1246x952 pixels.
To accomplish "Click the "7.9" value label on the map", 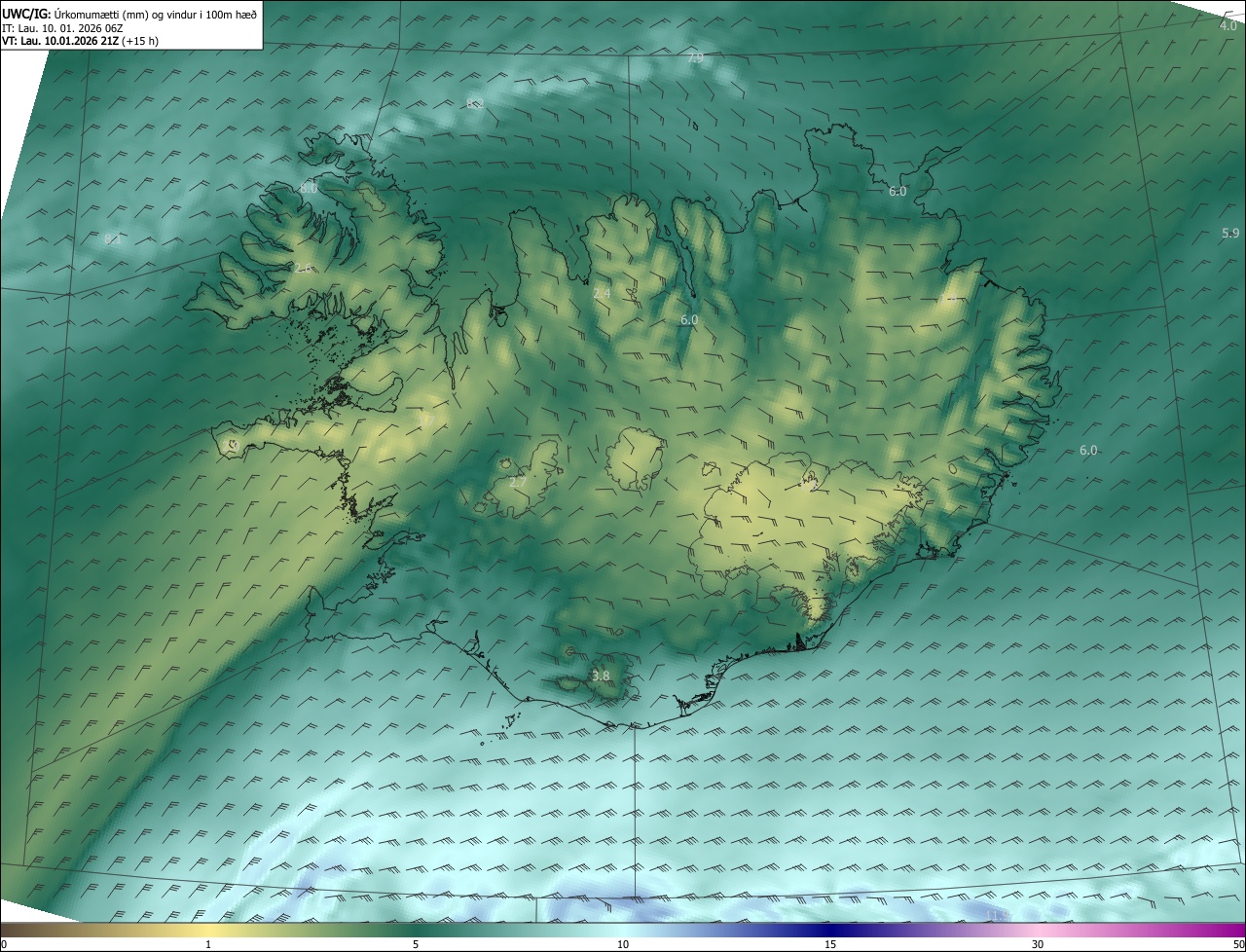I will click(x=695, y=58).
